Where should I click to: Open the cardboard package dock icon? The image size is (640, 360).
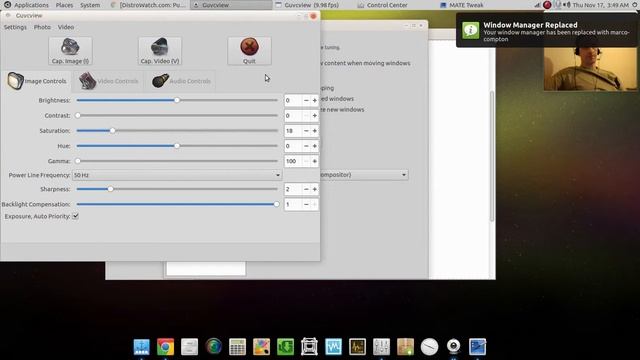click(405, 347)
